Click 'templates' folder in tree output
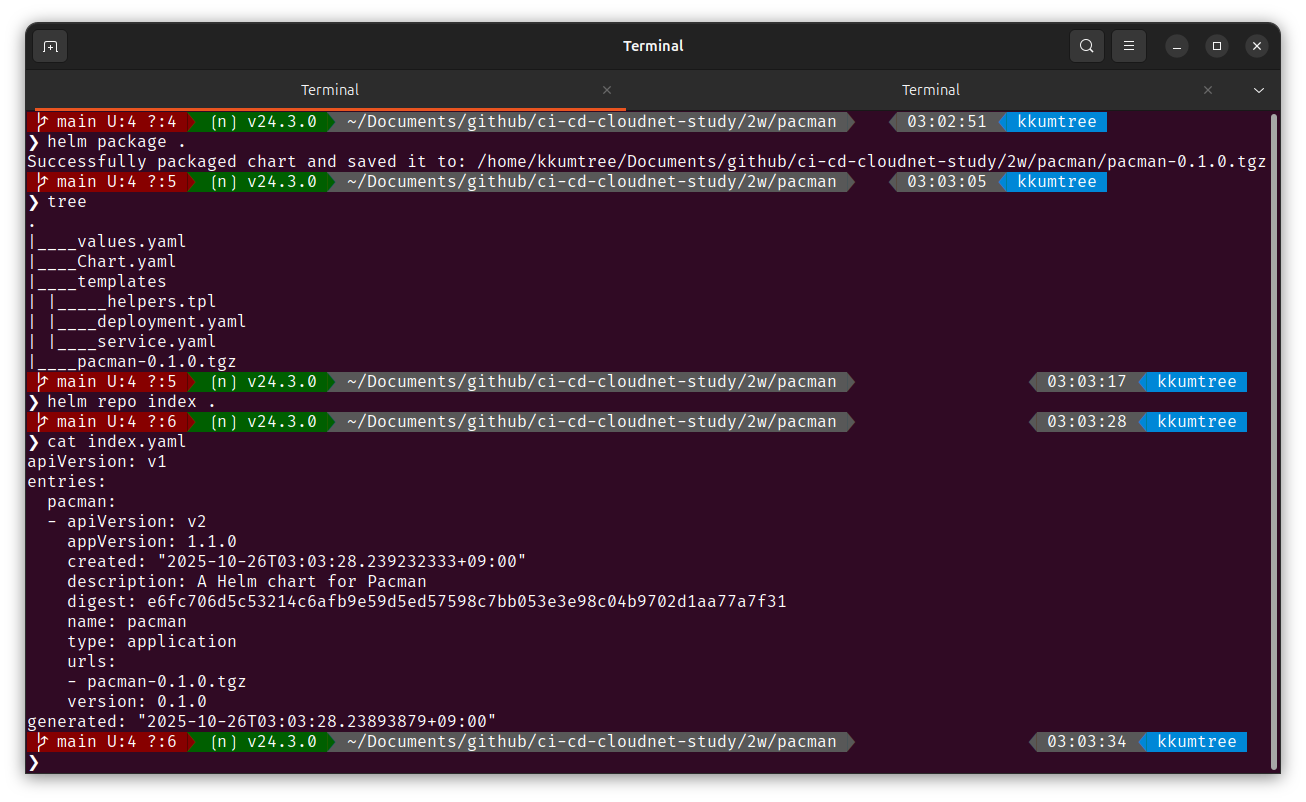Viewport: 1306px width, 802px height. 121,282
